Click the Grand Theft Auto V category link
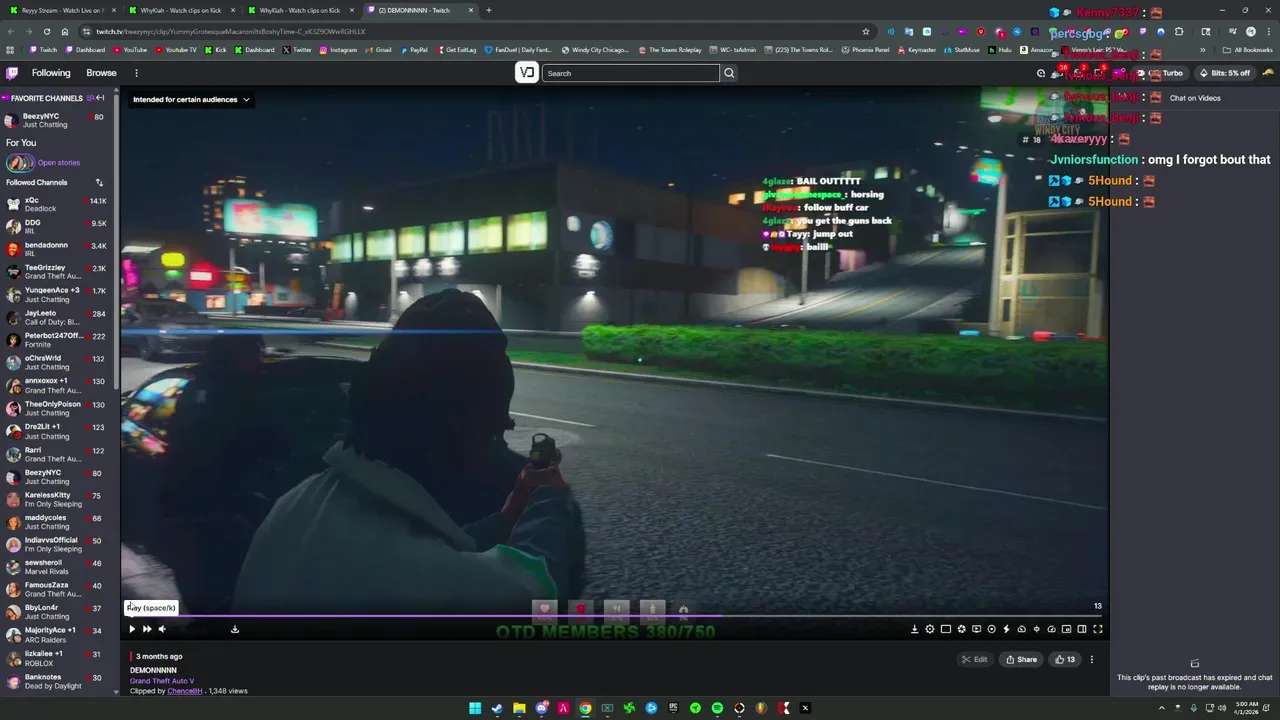 (162, 681)
